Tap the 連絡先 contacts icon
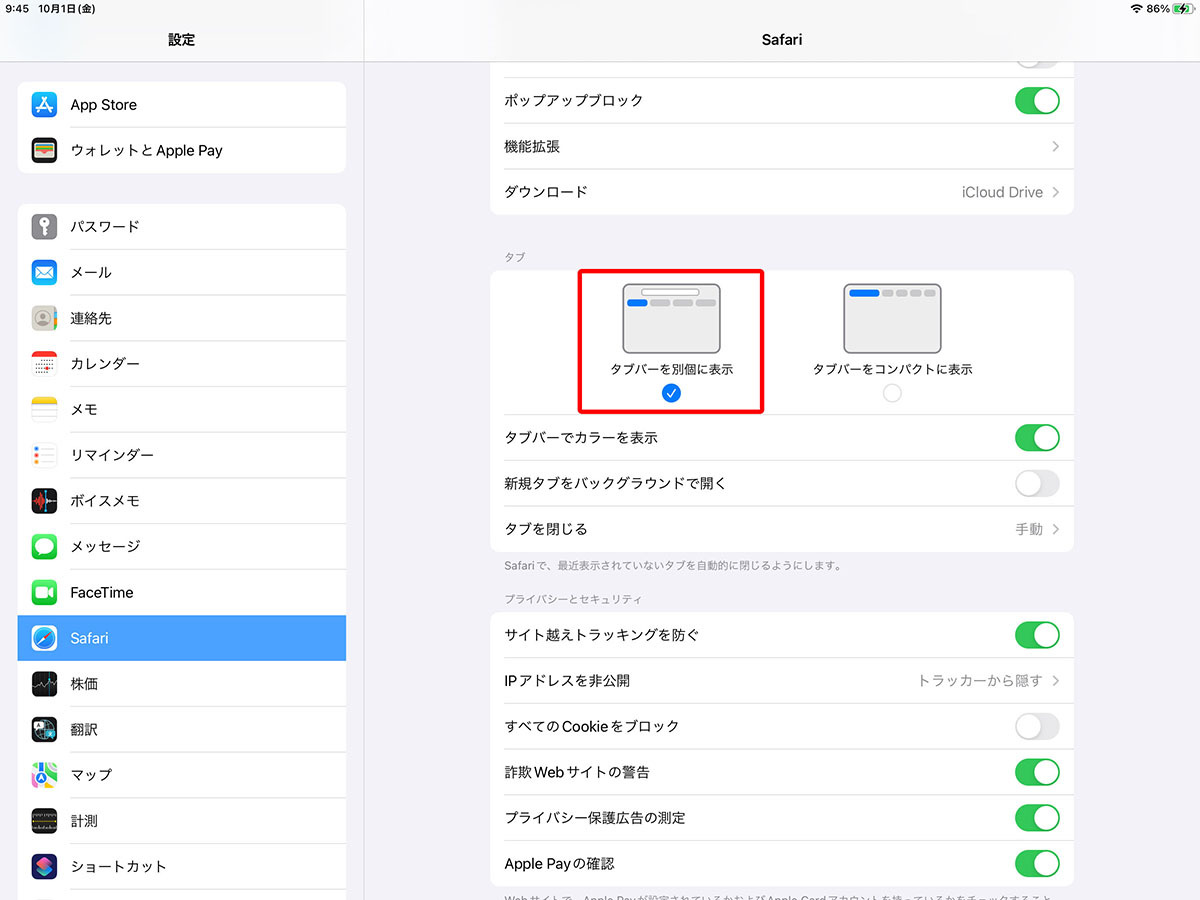The height and width of the screenshot is (900, 1200). [x=44, y=318]
